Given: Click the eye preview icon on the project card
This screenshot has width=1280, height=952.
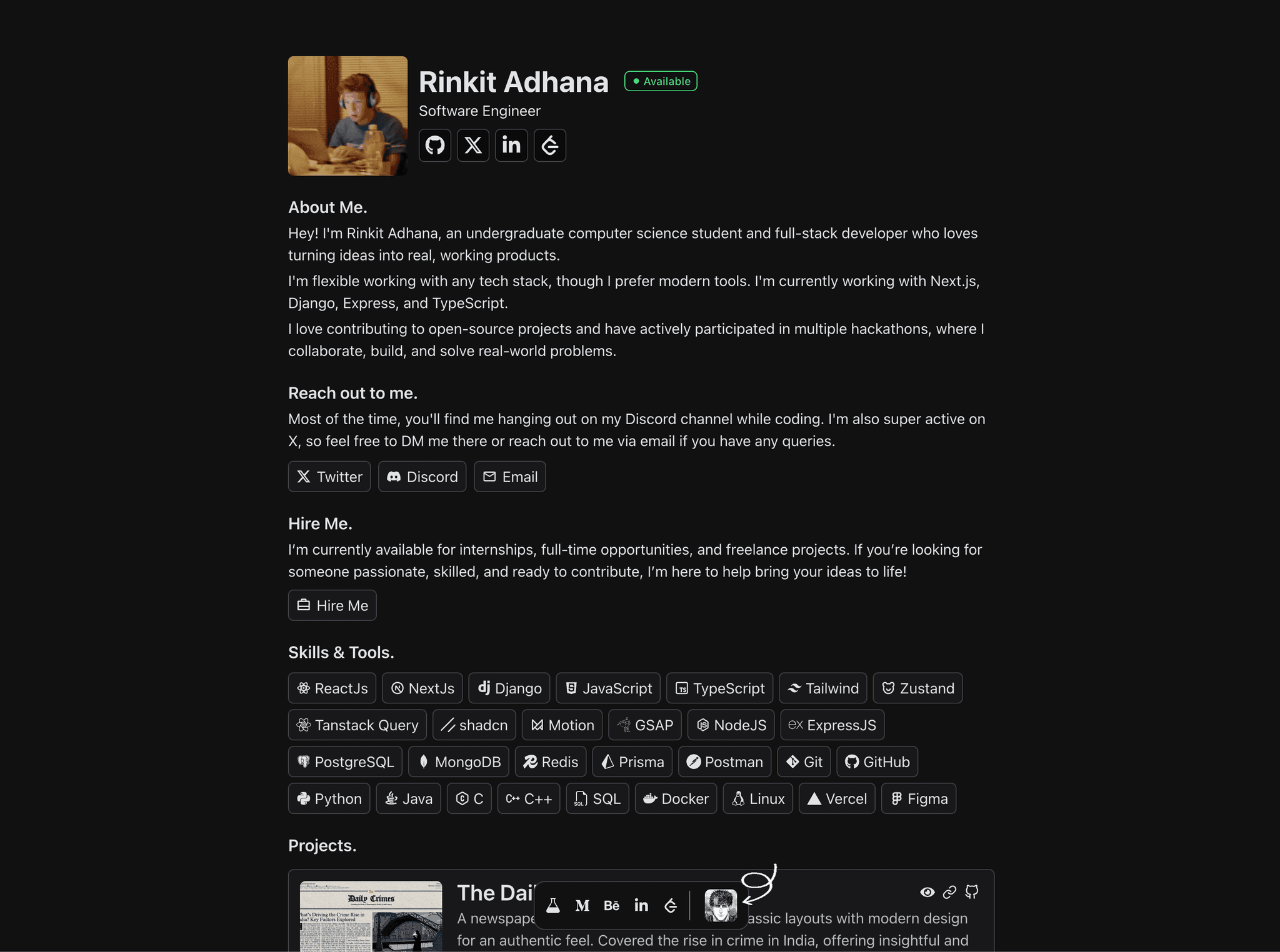Looking at the screenshot, I should pos(927,892).
